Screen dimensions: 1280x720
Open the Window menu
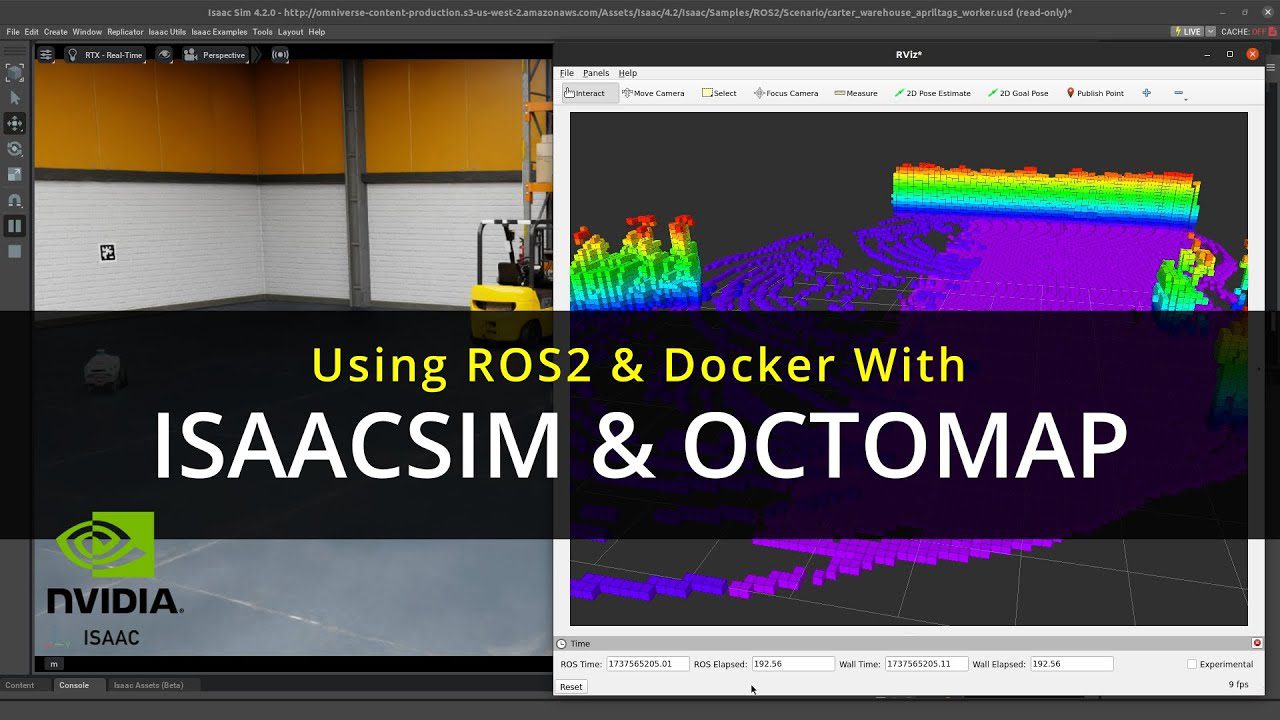(x=87, y=32)
